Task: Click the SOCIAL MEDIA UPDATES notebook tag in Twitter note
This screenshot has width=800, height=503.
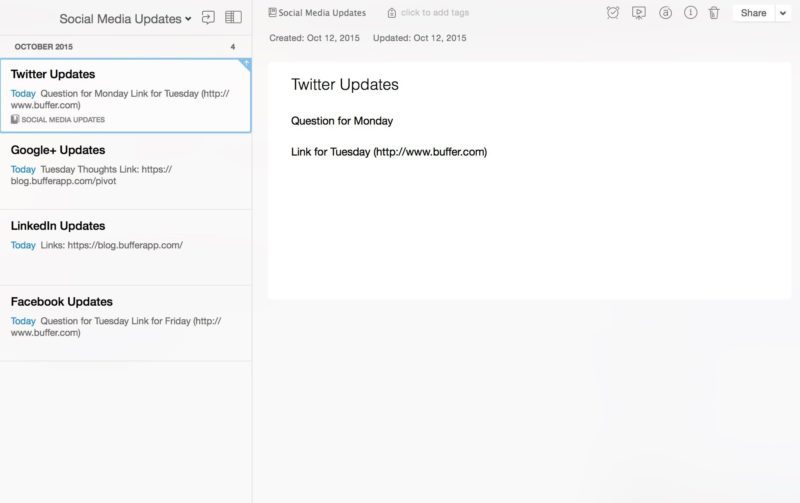Action: click(x=63, y=119)
